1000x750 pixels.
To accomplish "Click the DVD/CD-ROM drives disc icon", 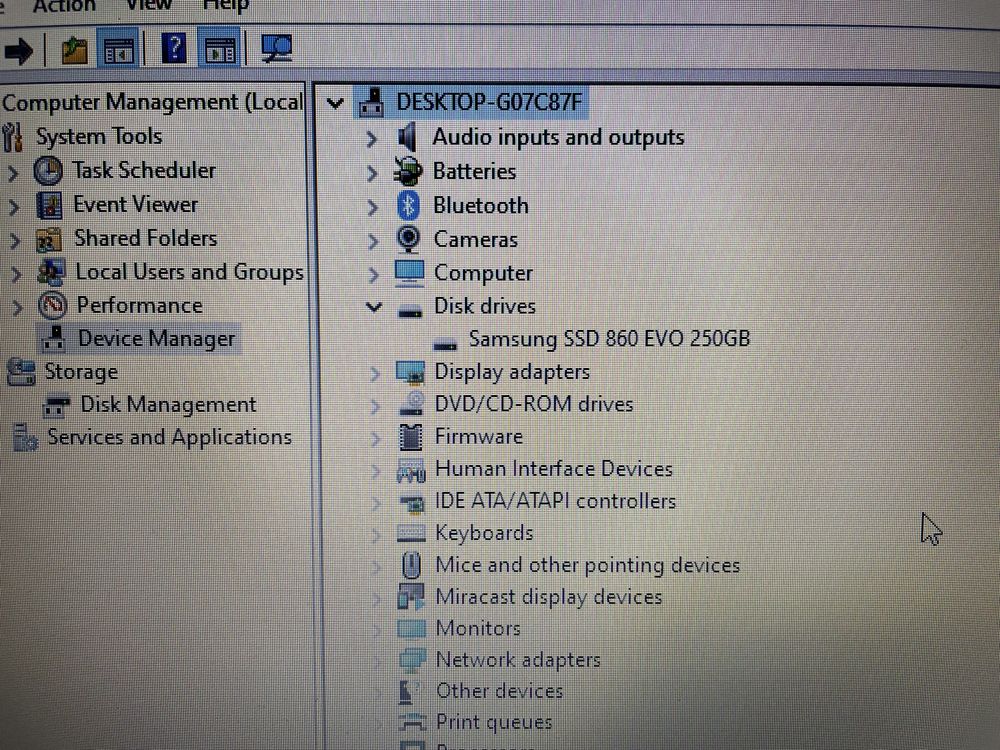I will pos(411,404).
